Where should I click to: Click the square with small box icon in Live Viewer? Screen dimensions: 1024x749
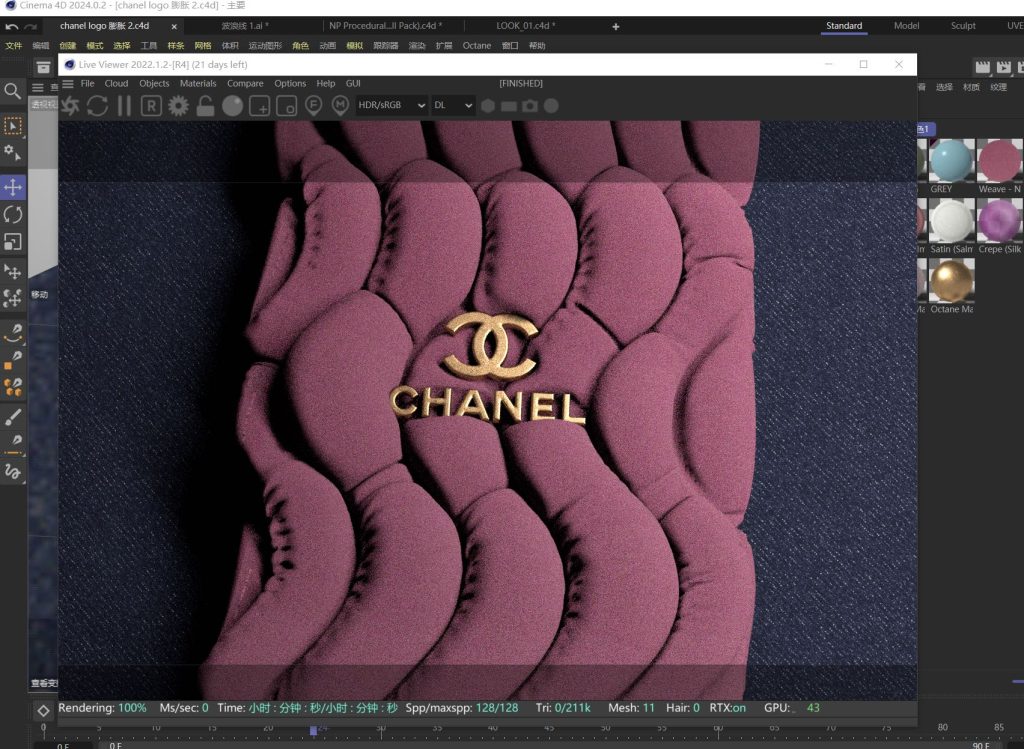287,106
